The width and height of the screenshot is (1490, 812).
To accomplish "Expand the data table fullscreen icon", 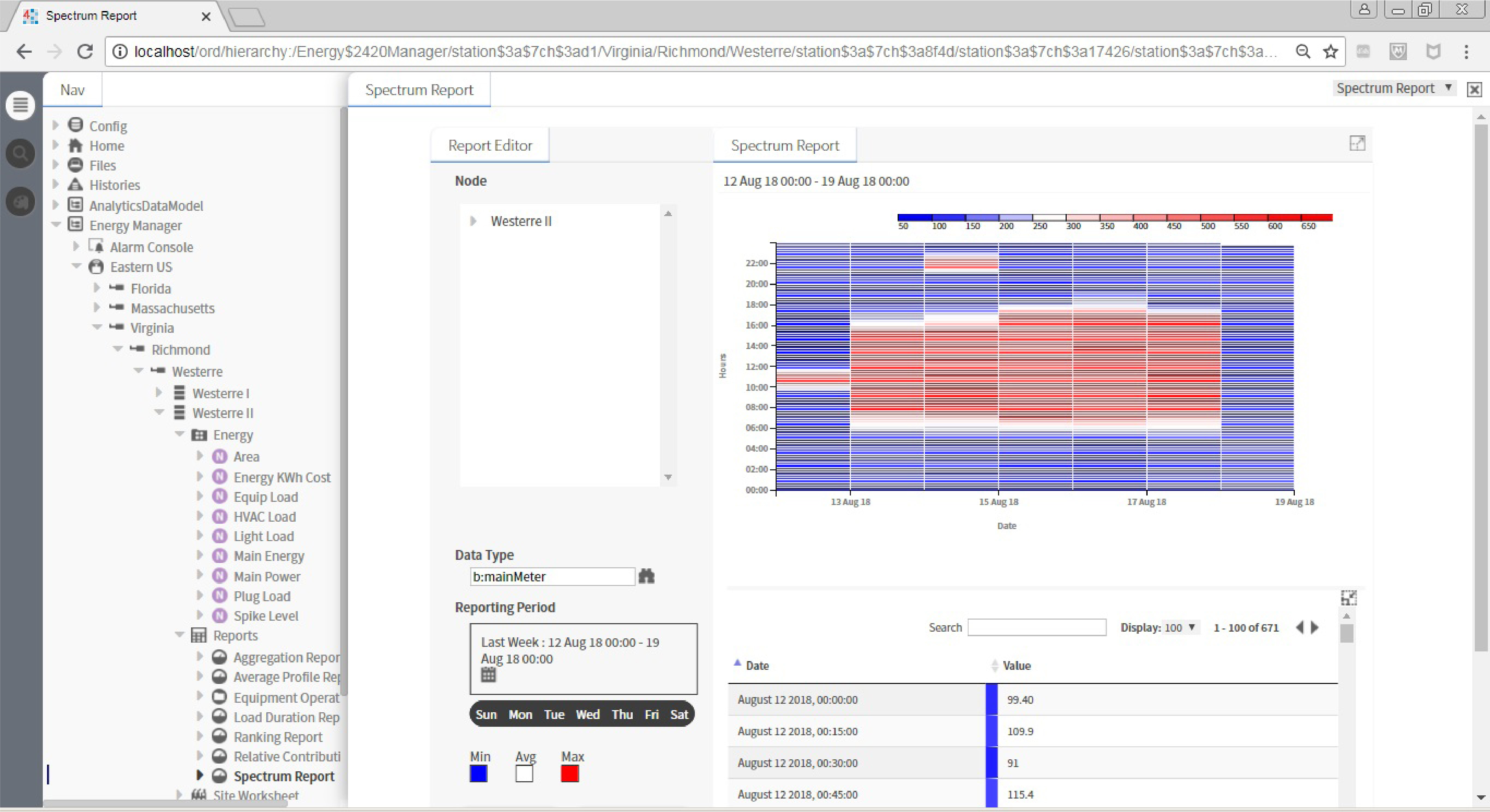I will point(1348,597).
